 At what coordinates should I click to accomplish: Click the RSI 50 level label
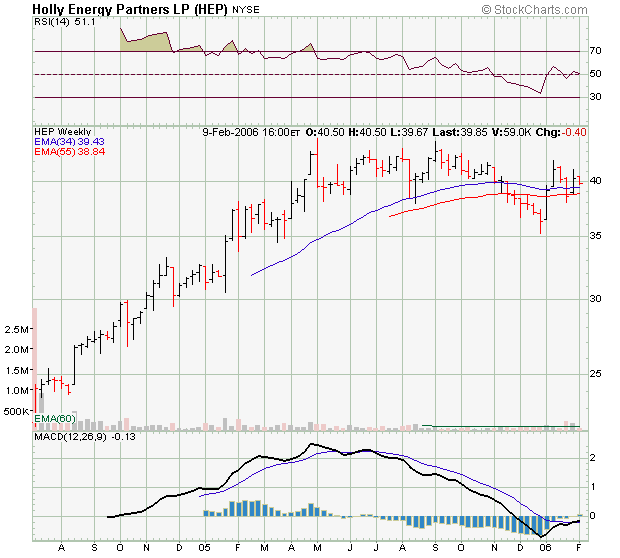[595, 74]
